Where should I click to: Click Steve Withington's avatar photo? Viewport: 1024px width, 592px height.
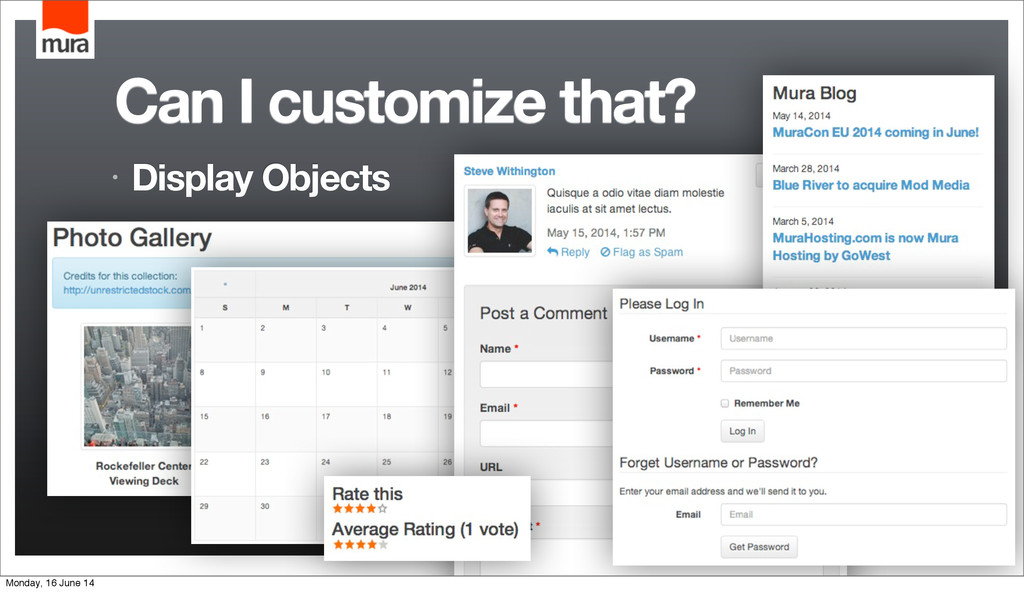[500, 221]
